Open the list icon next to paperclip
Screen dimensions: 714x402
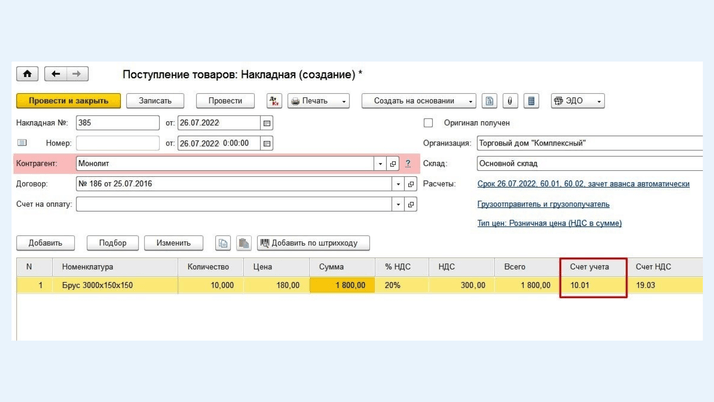[x=531, y=101]
